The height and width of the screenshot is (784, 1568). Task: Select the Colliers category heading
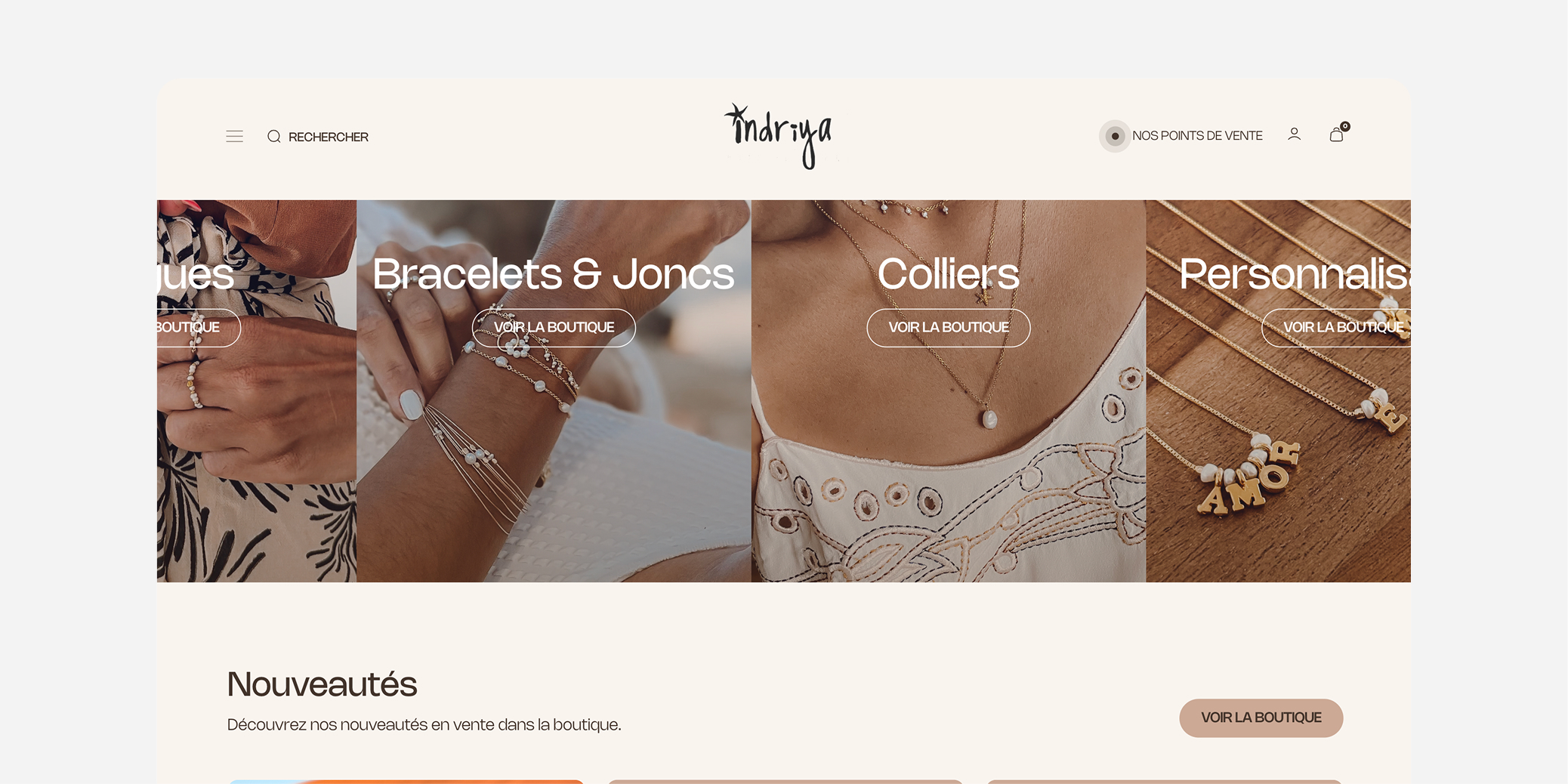pyautogui.click(x=949, y=273)
